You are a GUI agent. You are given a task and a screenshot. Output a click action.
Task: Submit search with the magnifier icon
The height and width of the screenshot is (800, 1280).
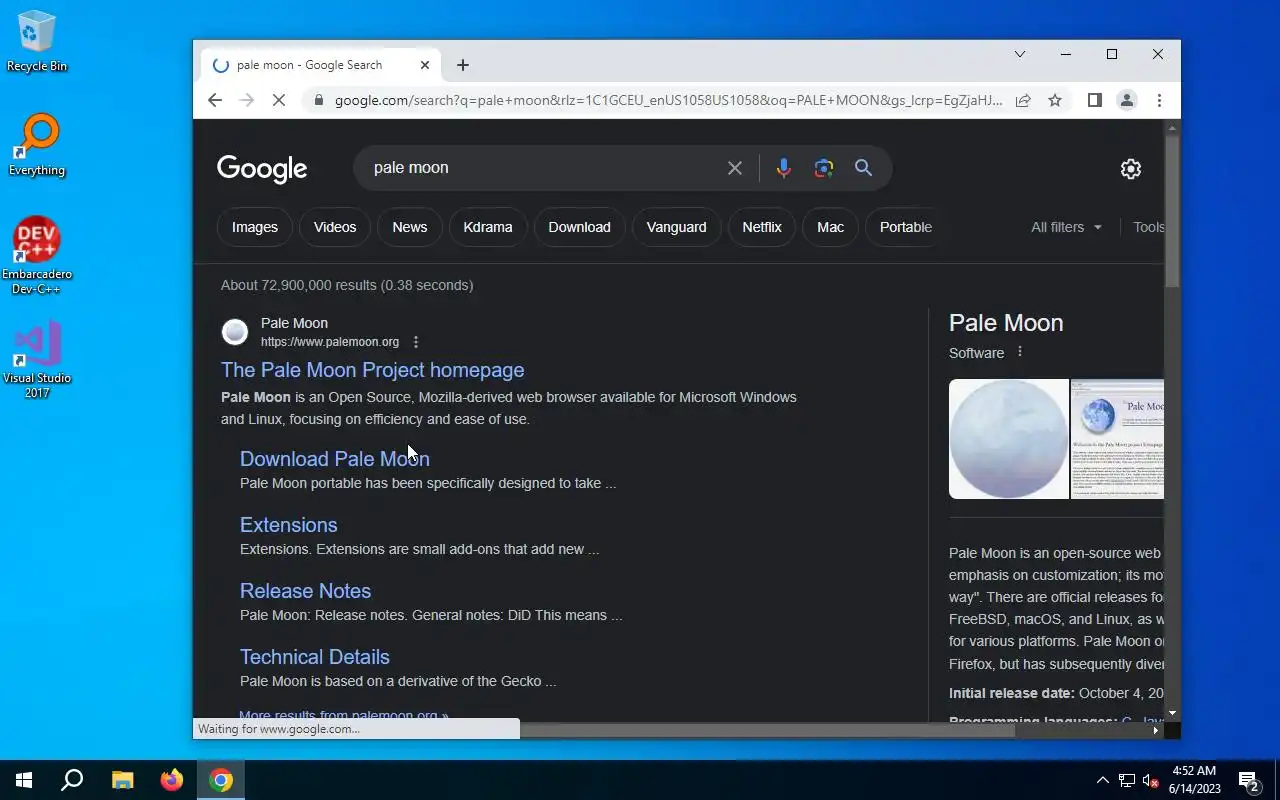(x=863, y=168)
